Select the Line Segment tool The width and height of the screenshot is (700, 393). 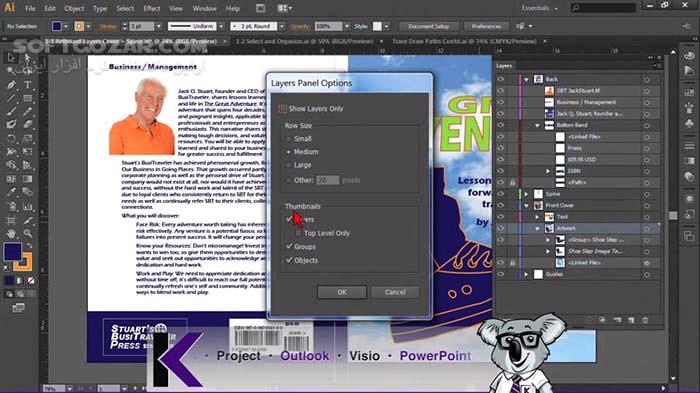pyautogui.click(x=11, y=98)
